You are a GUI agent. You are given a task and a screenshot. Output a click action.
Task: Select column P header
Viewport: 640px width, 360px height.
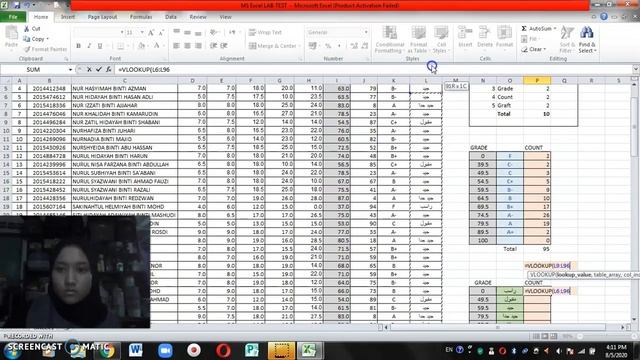coord(537,80)
